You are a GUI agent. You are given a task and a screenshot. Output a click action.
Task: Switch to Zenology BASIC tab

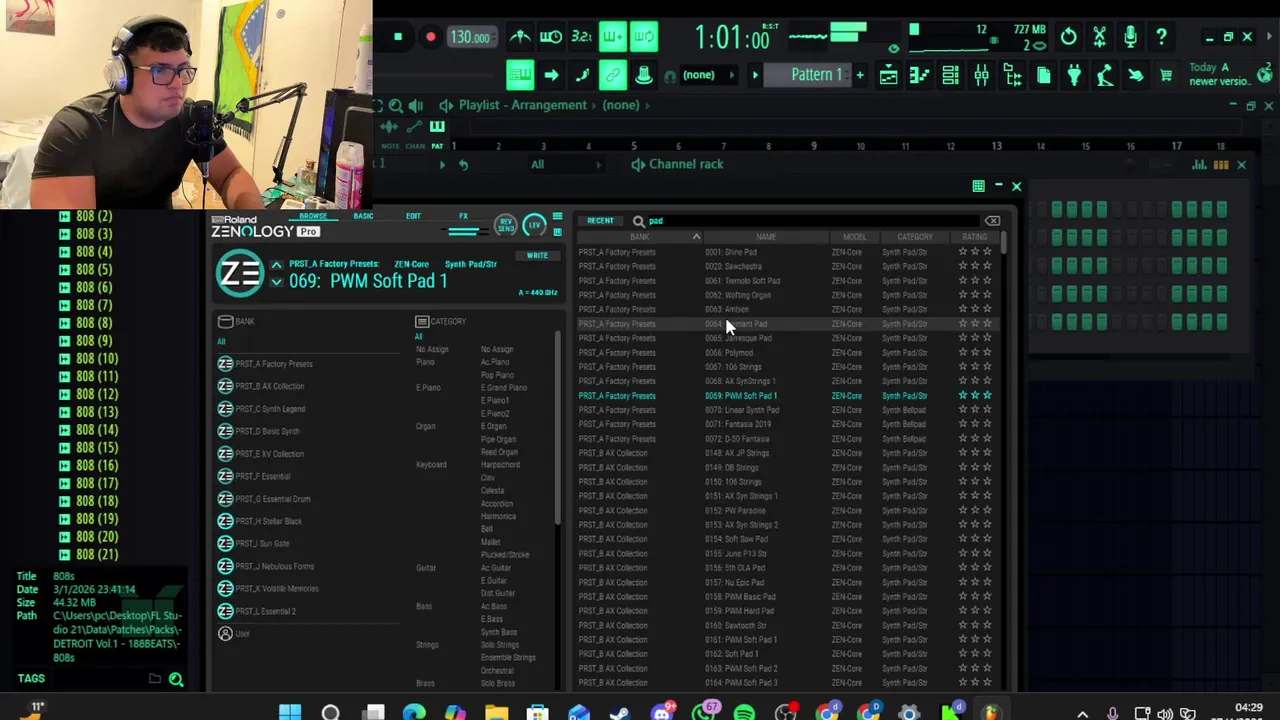point(363,216)
